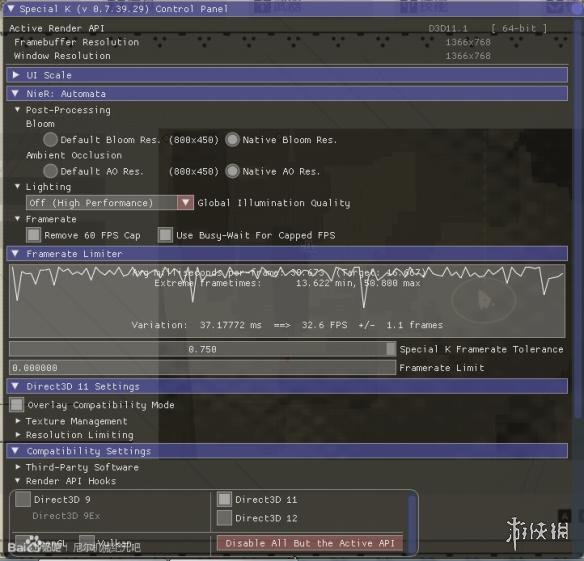Expand Texture Management node
This screenshot has width=584, height=561.
click(18, 421)
